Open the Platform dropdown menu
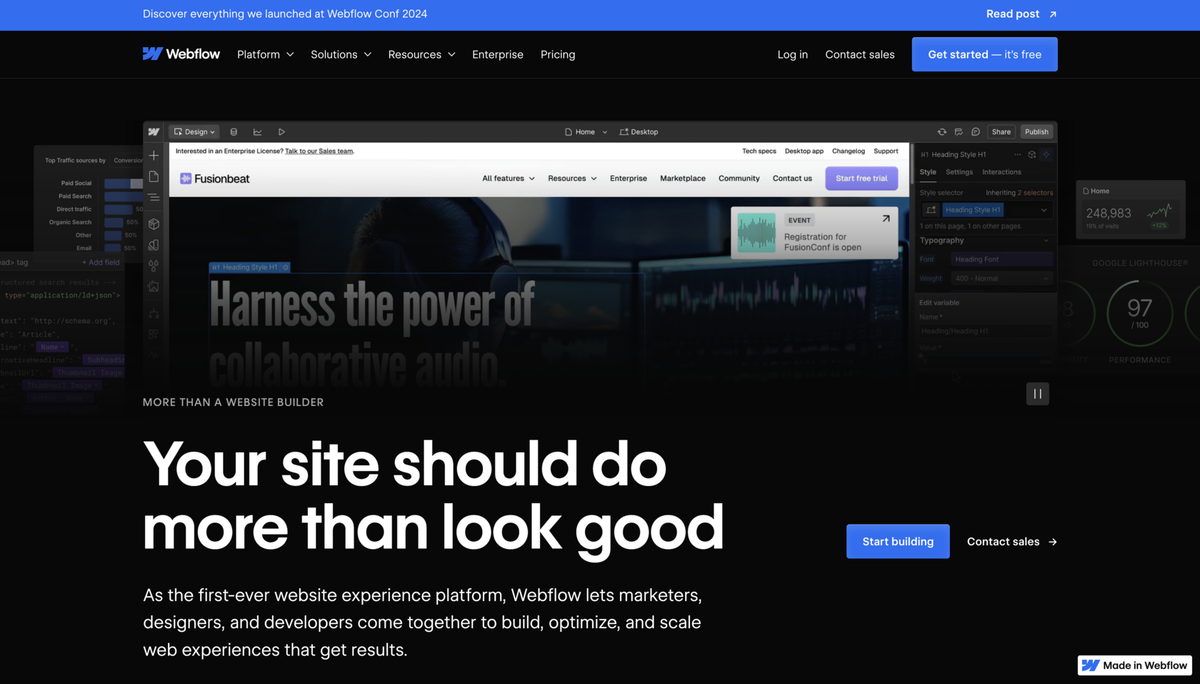The width and height of the screenshot is (1200, 684). 266,54
